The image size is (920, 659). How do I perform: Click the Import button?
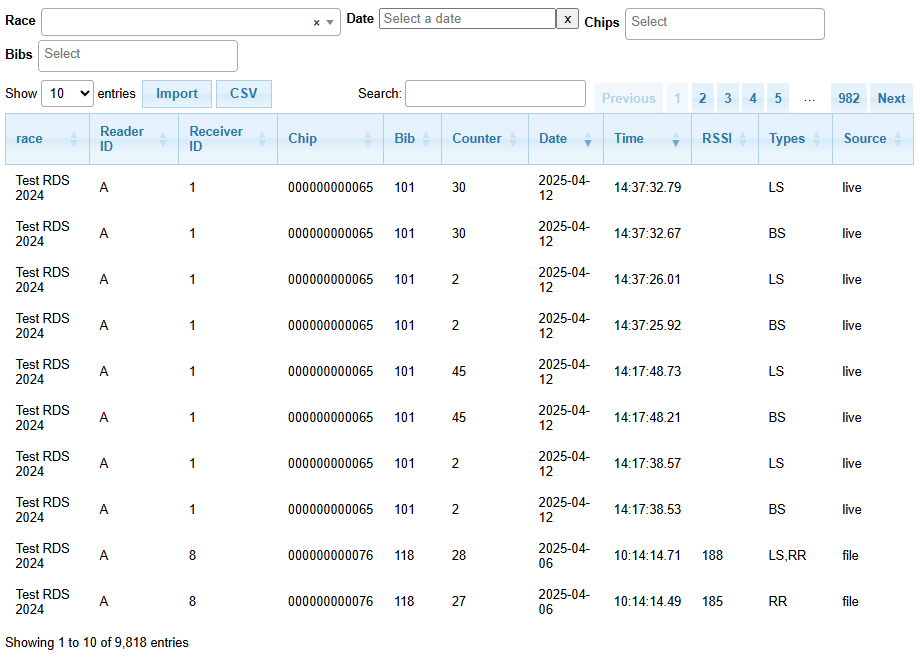pyautogui.click(x=177, y=94)
